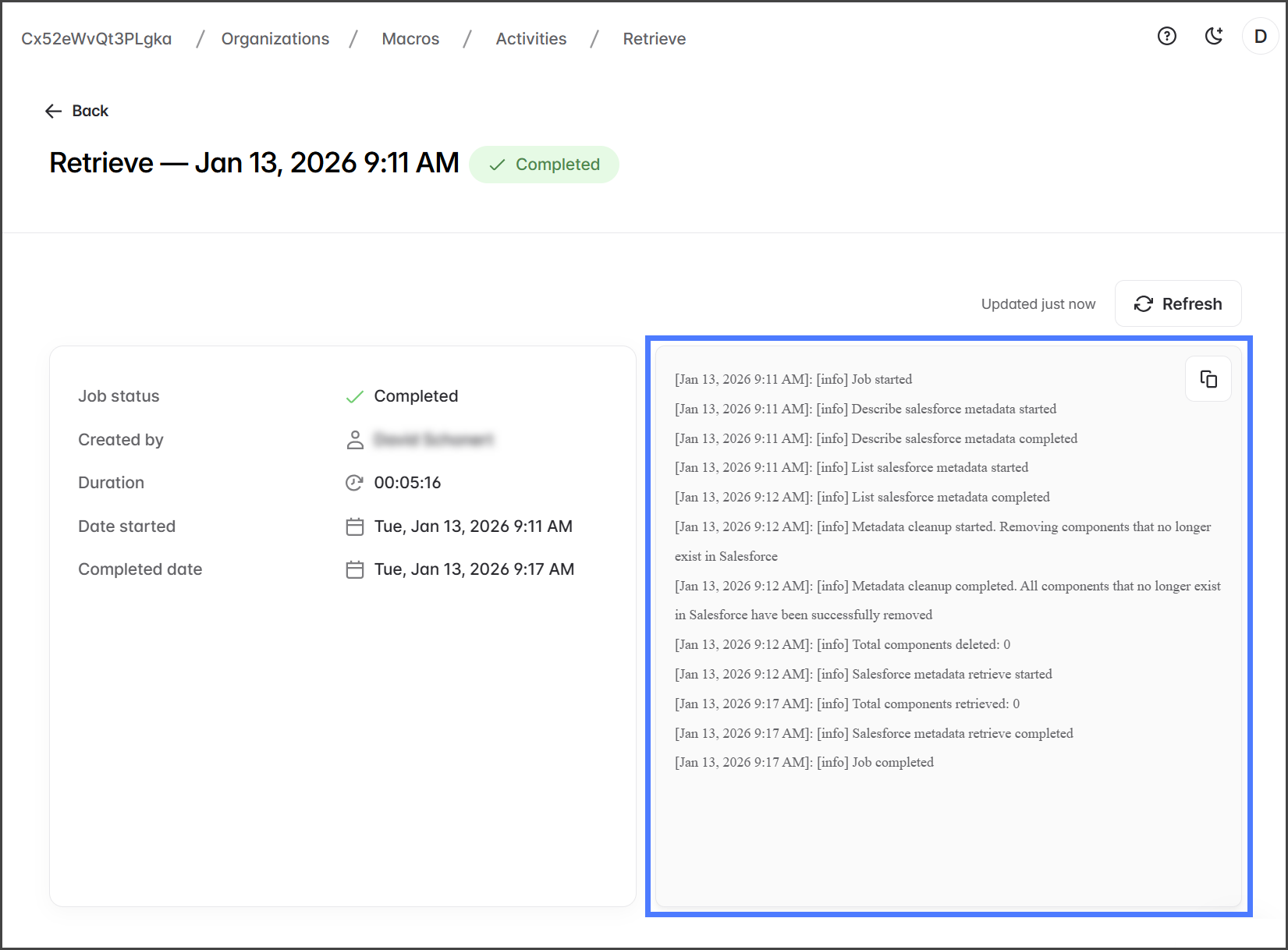Image resolution: width=1288 pixels, height=950 pixels.
Task: Click the Date started calendar icon
Action: pos(354,526)
